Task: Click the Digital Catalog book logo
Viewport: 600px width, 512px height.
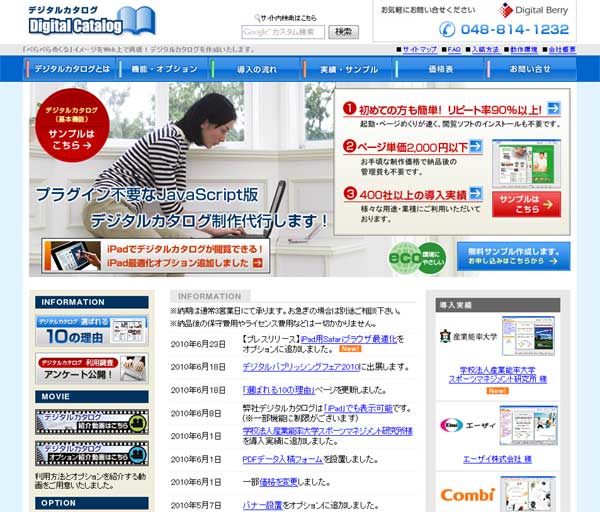Action: [92, 21]
